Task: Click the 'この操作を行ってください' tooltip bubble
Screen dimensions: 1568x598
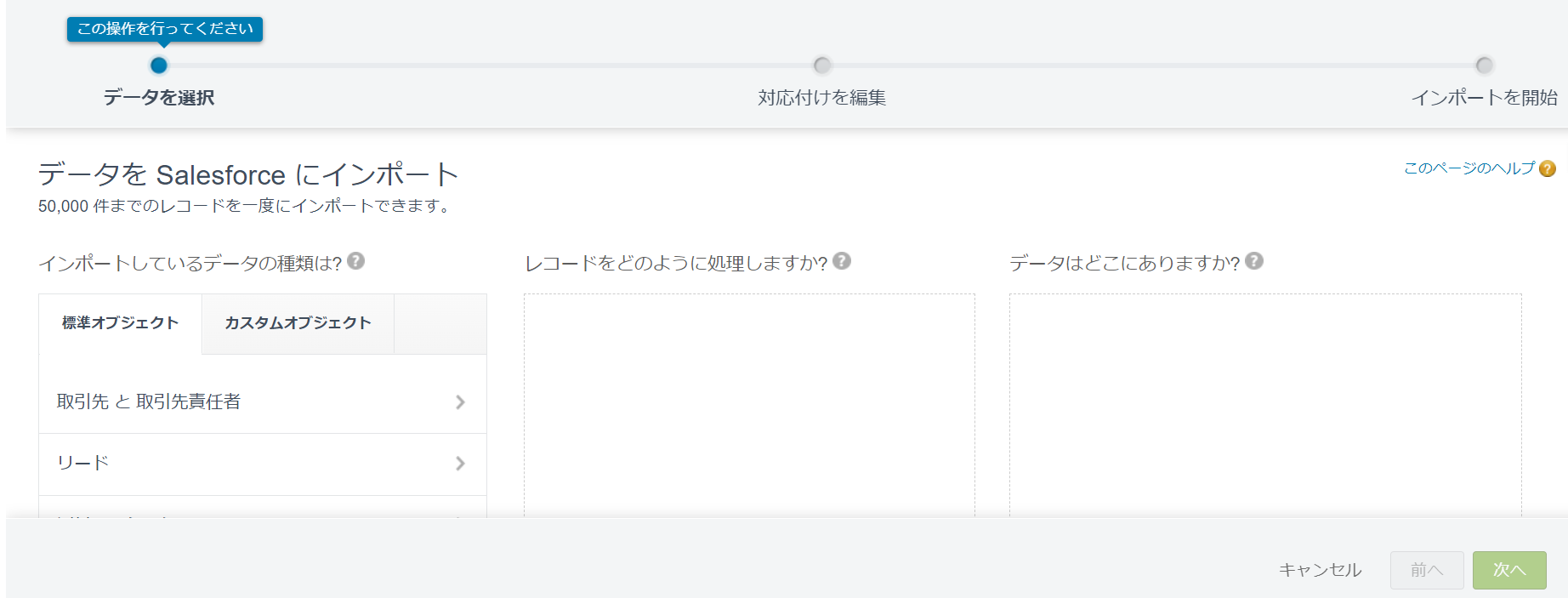Action: tap(165, 29)
